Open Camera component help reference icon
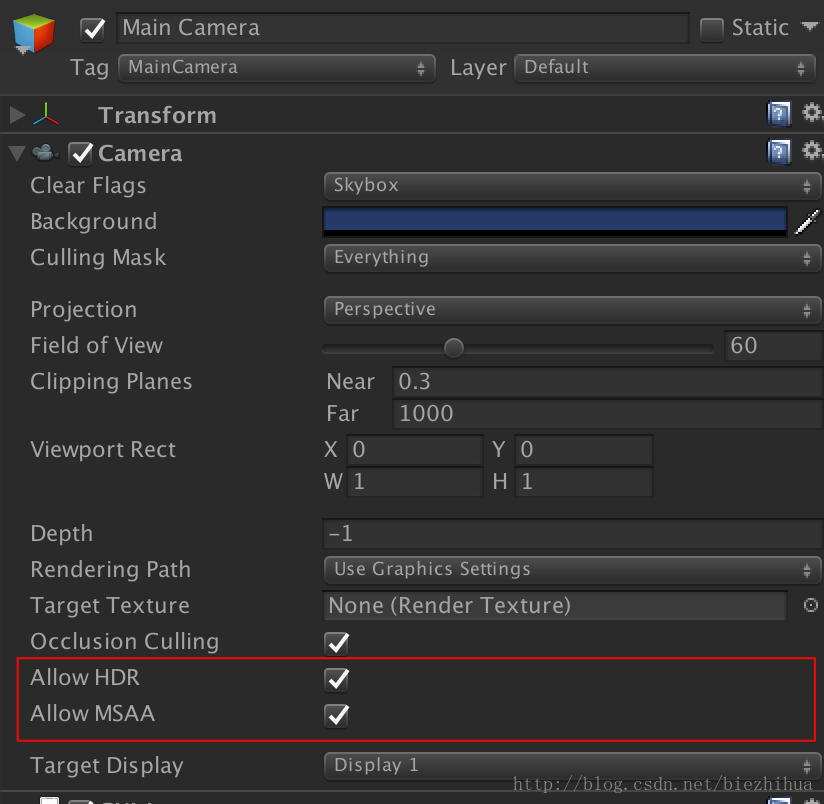 coord(779,152)
